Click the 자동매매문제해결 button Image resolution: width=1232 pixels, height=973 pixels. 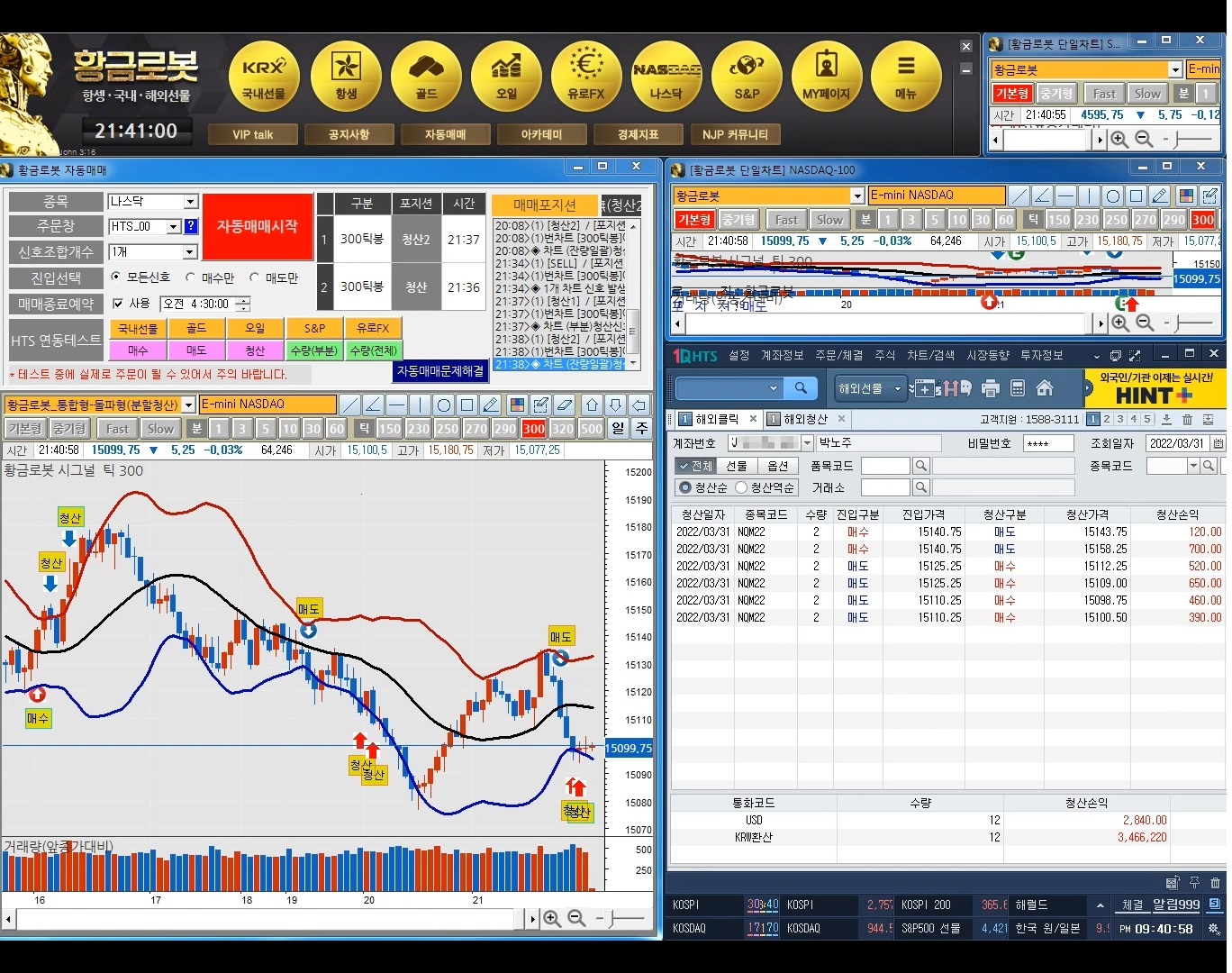pos(440,371)
